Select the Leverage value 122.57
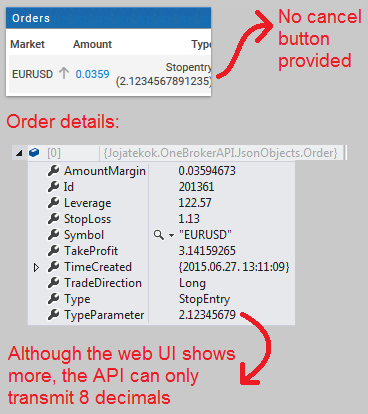 [x=195, y=203]
